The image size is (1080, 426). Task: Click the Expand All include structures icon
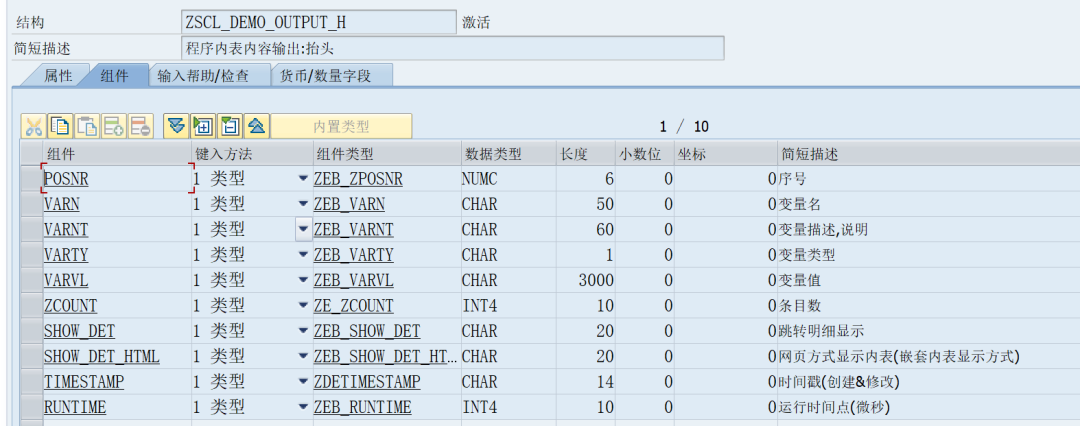point(176,126)
